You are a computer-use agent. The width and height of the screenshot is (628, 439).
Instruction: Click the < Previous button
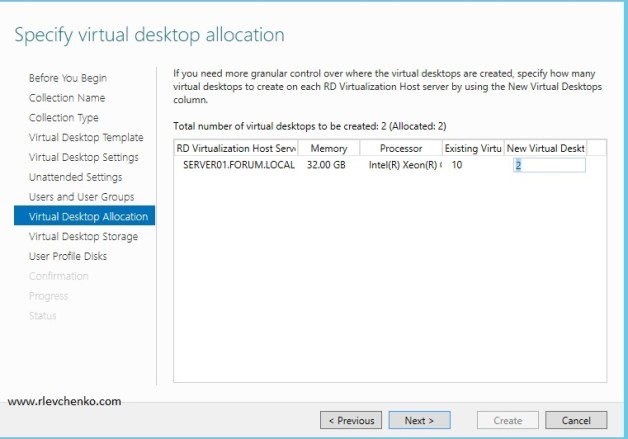351,420
